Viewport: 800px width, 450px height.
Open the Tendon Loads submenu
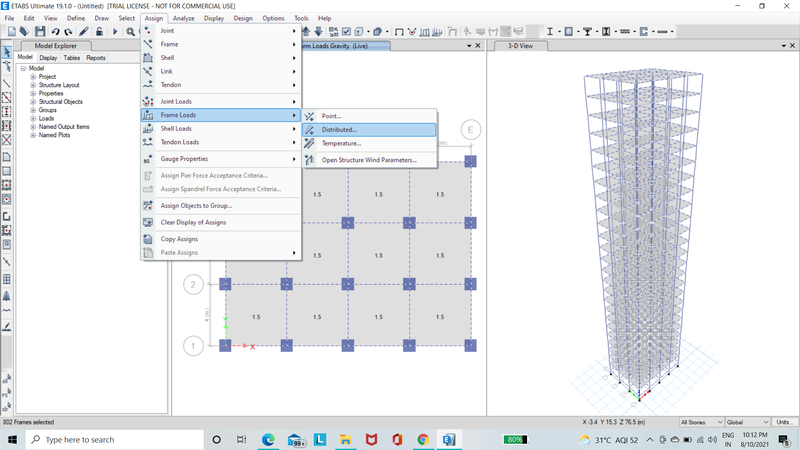(x=221, y=142)
